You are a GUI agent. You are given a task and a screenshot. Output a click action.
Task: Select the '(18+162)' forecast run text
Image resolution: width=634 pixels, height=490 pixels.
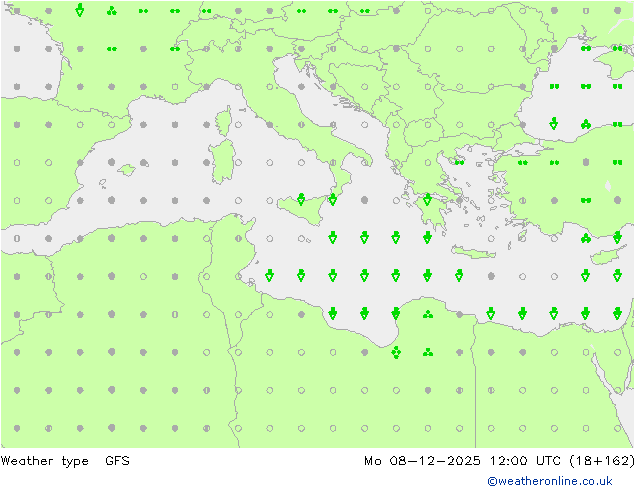602,460
